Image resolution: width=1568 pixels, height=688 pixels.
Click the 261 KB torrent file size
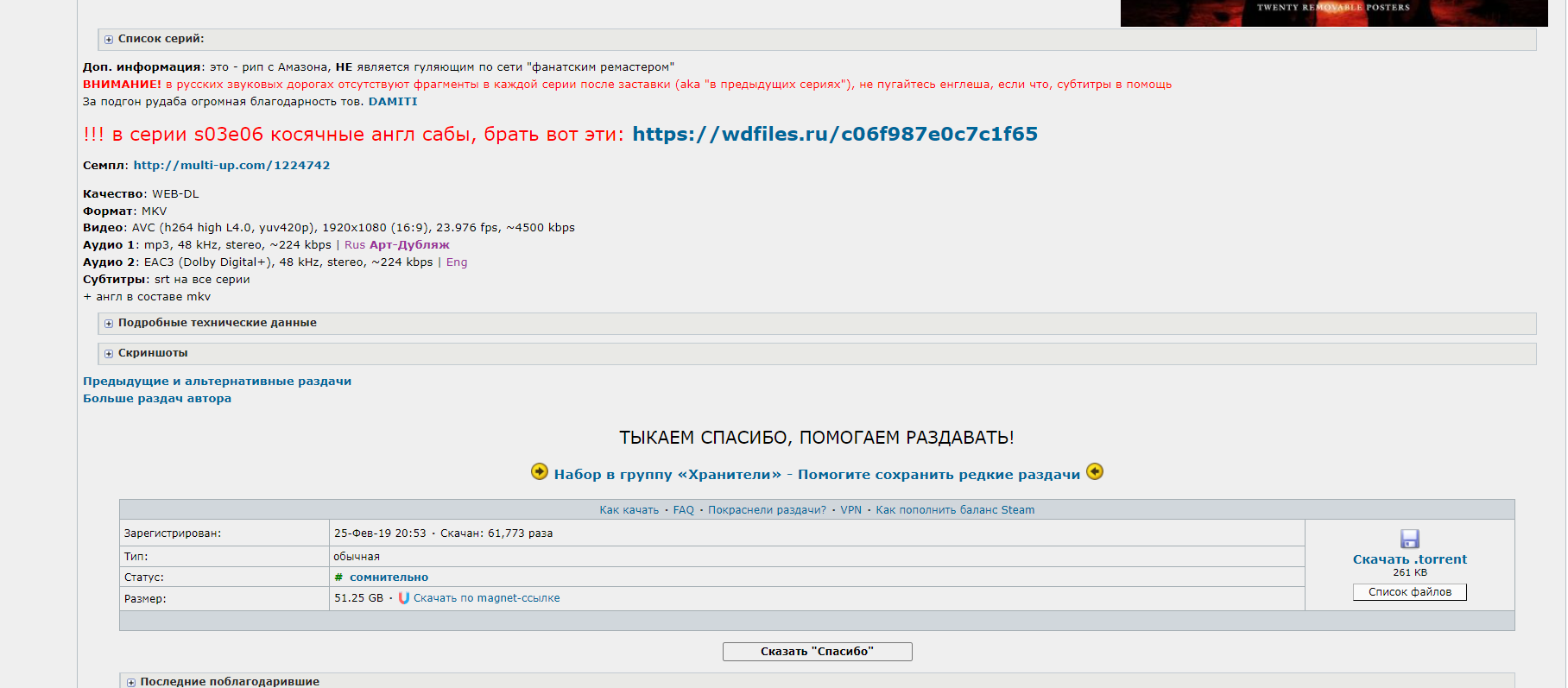1409,572
